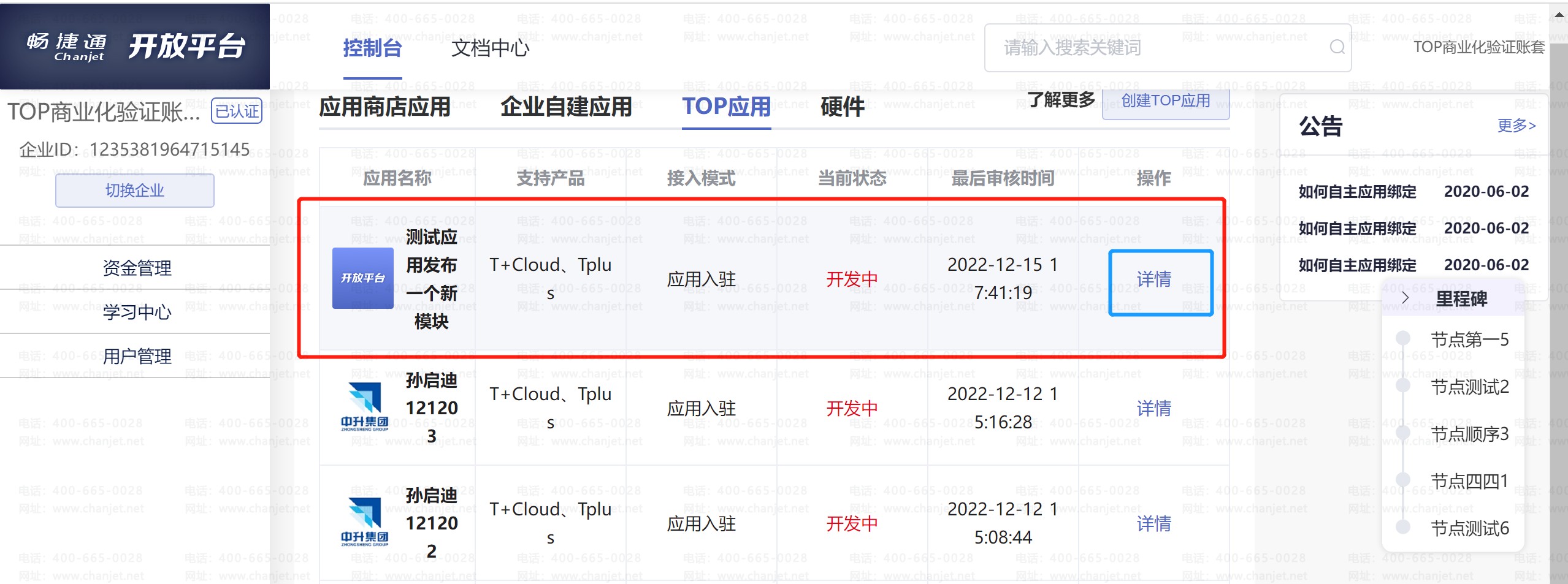Click the 支持产品 column header
Viewport: 1568px width, 584px height.
pyautogui.click(x=551, y=178)
